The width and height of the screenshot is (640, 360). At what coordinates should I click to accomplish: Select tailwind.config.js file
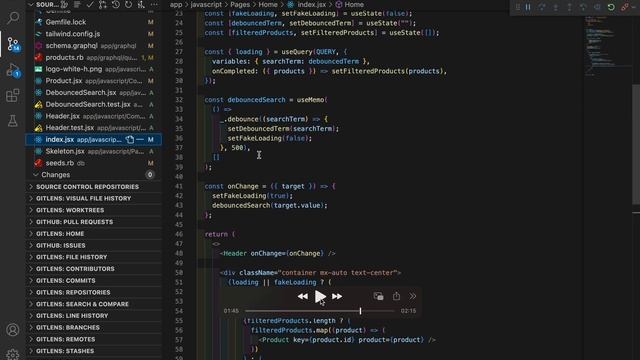[x=94, y=34]
